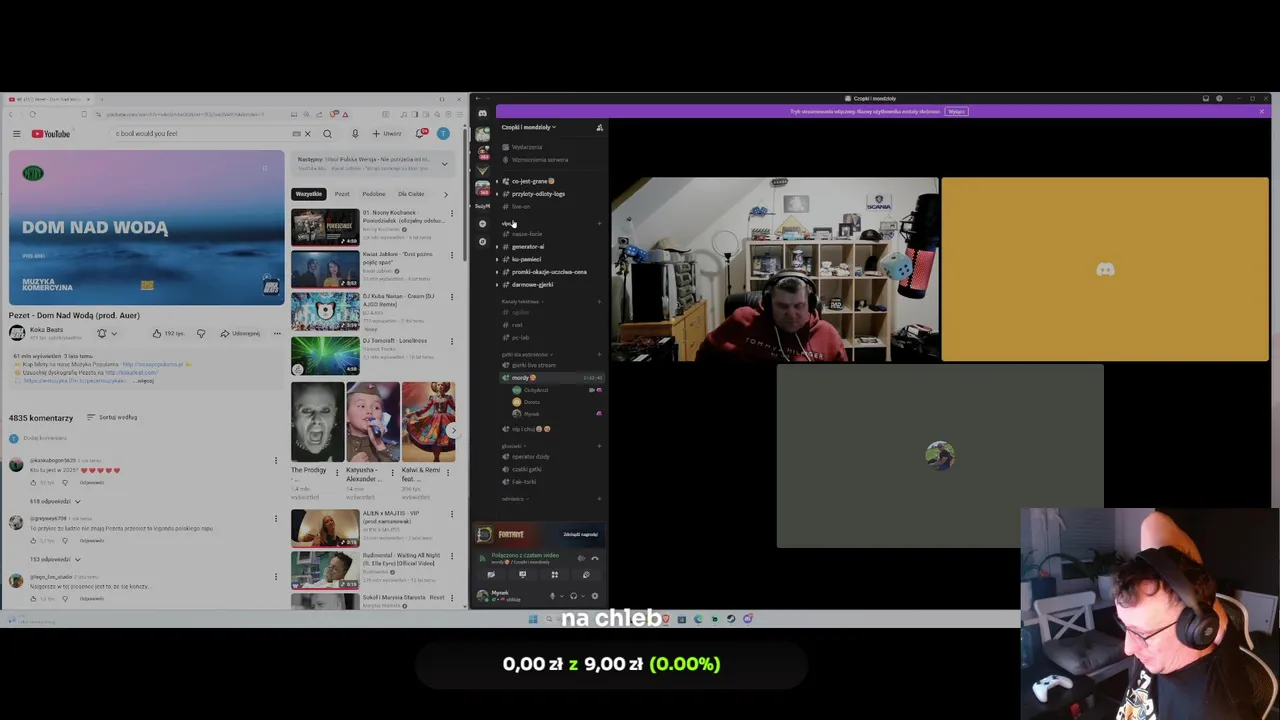Like the Pezet video
1280x720 pixels.
pyautogui.click(x=169, y=333)
